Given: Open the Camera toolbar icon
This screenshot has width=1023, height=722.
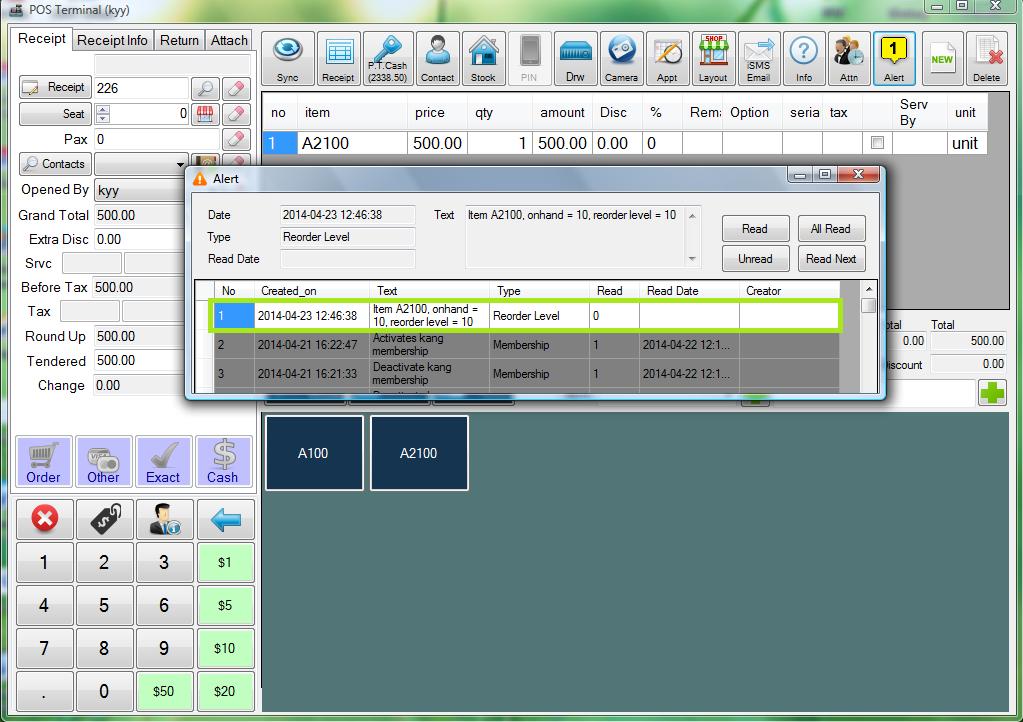Looking at the screenshot, I should pos(621,58).
